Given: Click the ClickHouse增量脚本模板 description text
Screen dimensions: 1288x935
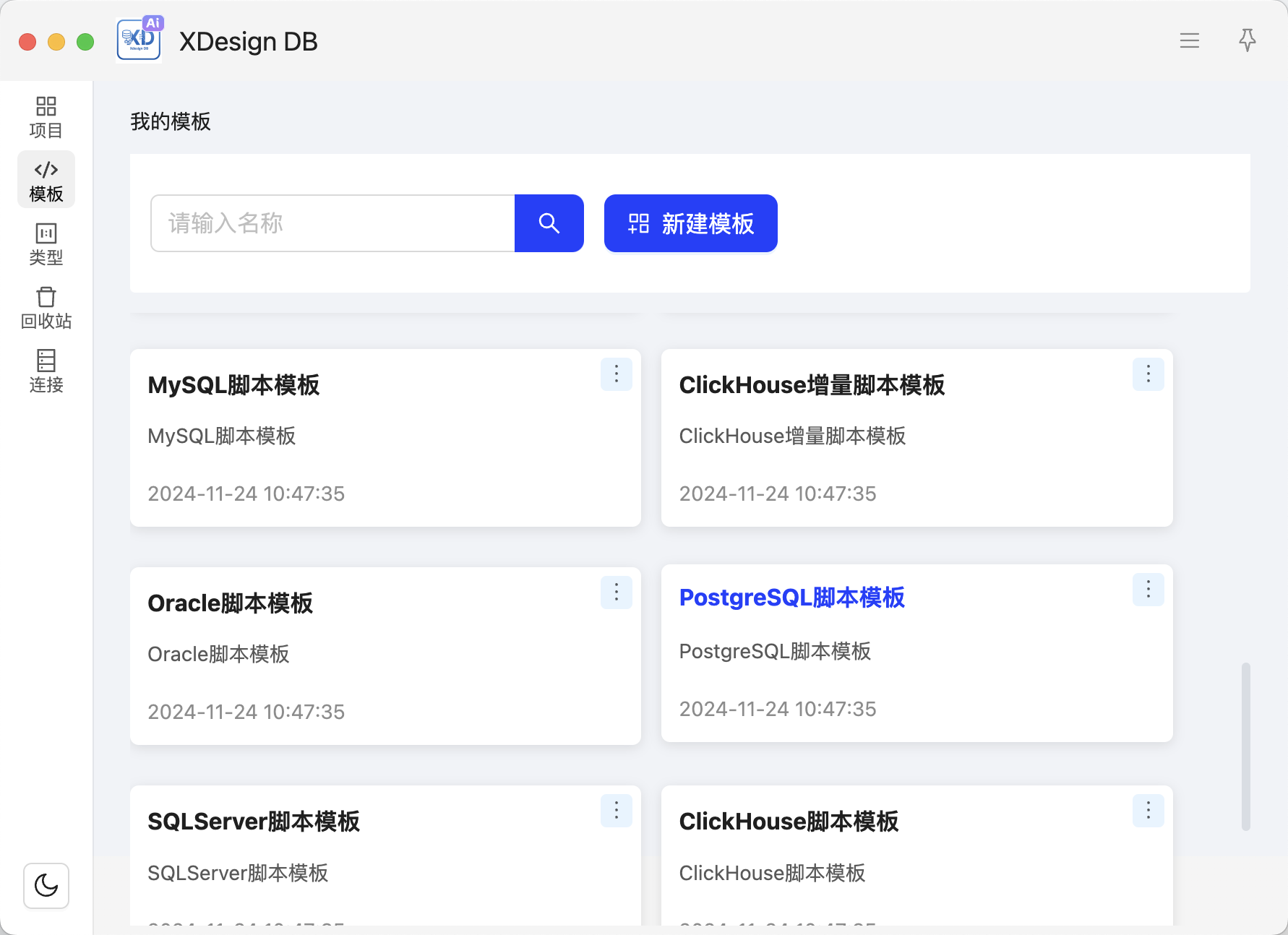Looking at the screenshot, I should tap(792, 436).
